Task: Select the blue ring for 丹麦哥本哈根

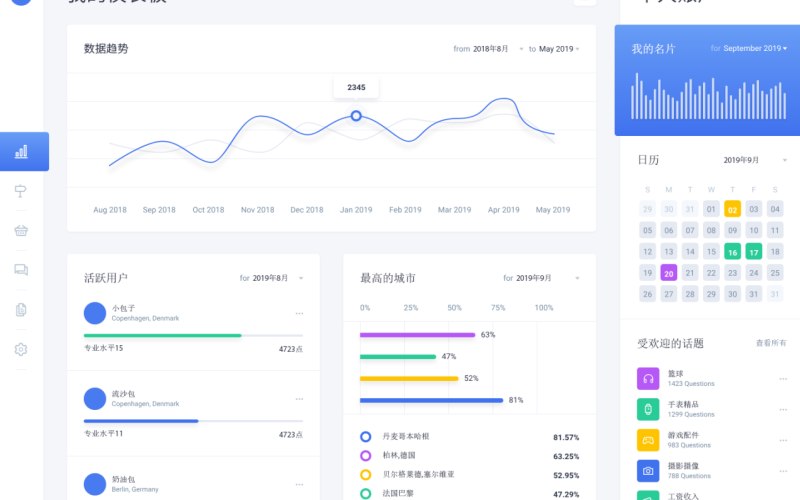Action: [365, 437]
